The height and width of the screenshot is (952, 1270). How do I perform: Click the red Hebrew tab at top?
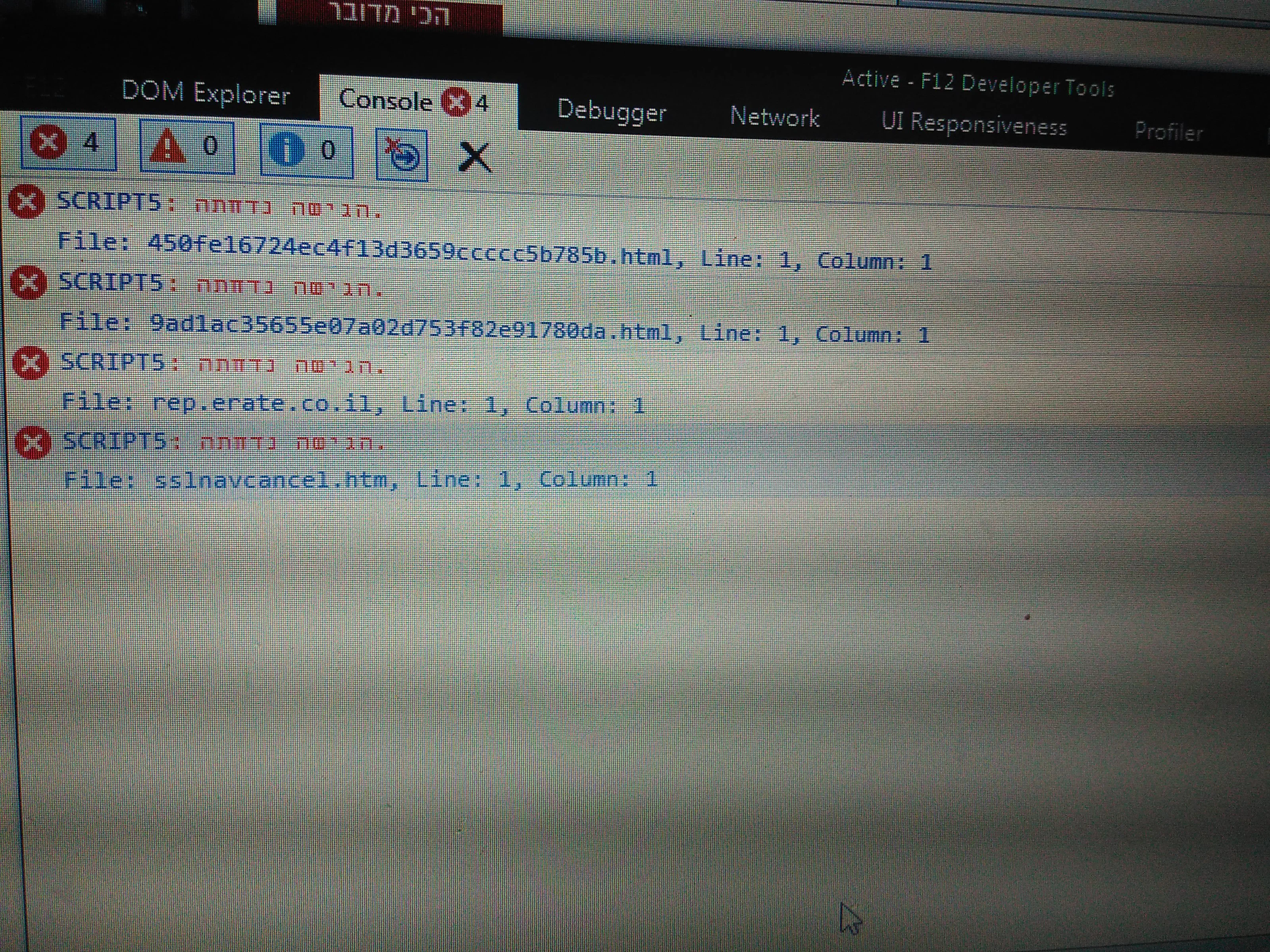(389, 14)
